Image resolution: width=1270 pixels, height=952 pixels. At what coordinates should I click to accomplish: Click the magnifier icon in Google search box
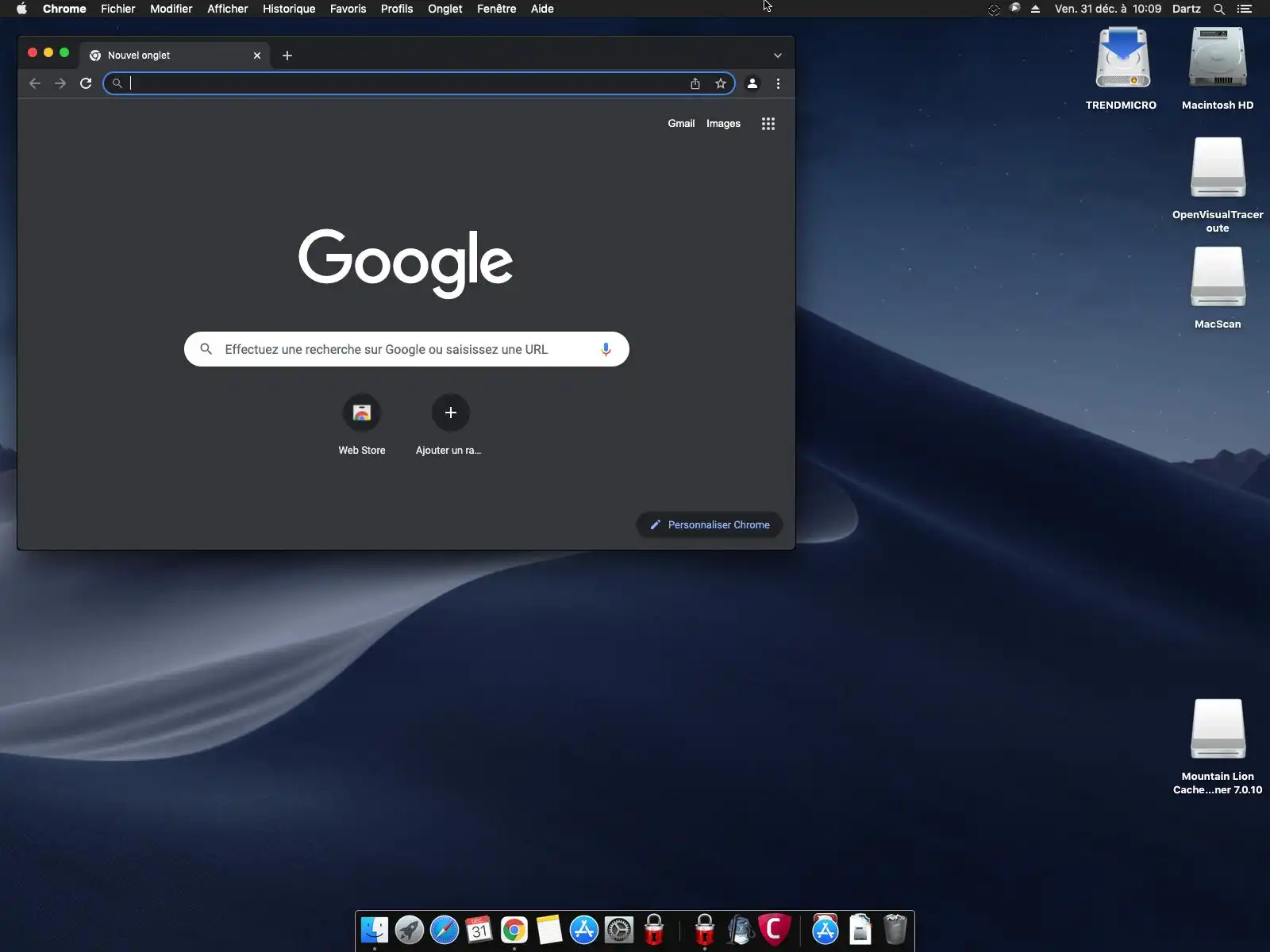click(x=206, y=349)
